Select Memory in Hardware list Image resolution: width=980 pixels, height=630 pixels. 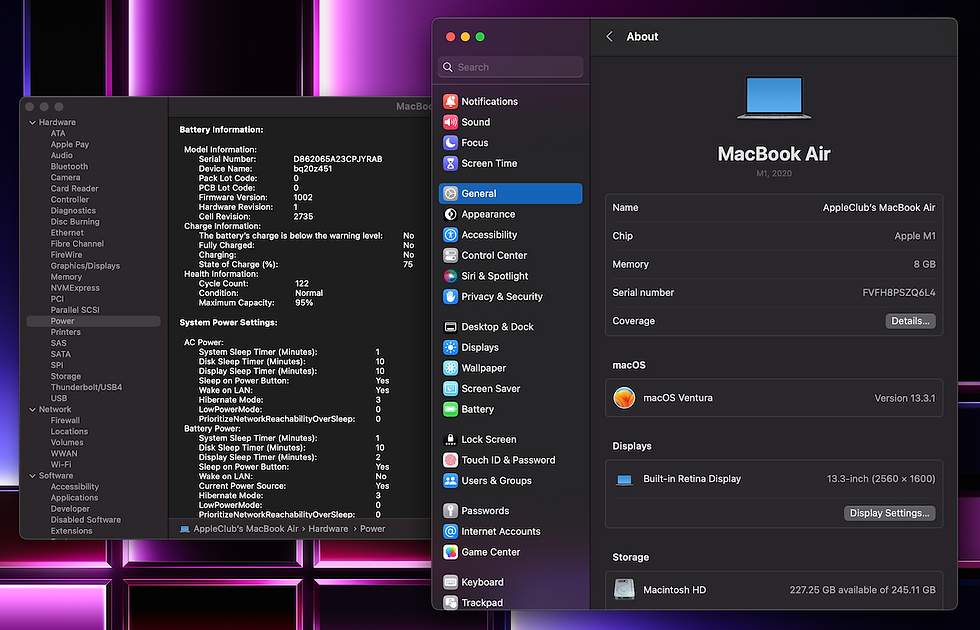(66, 277)
